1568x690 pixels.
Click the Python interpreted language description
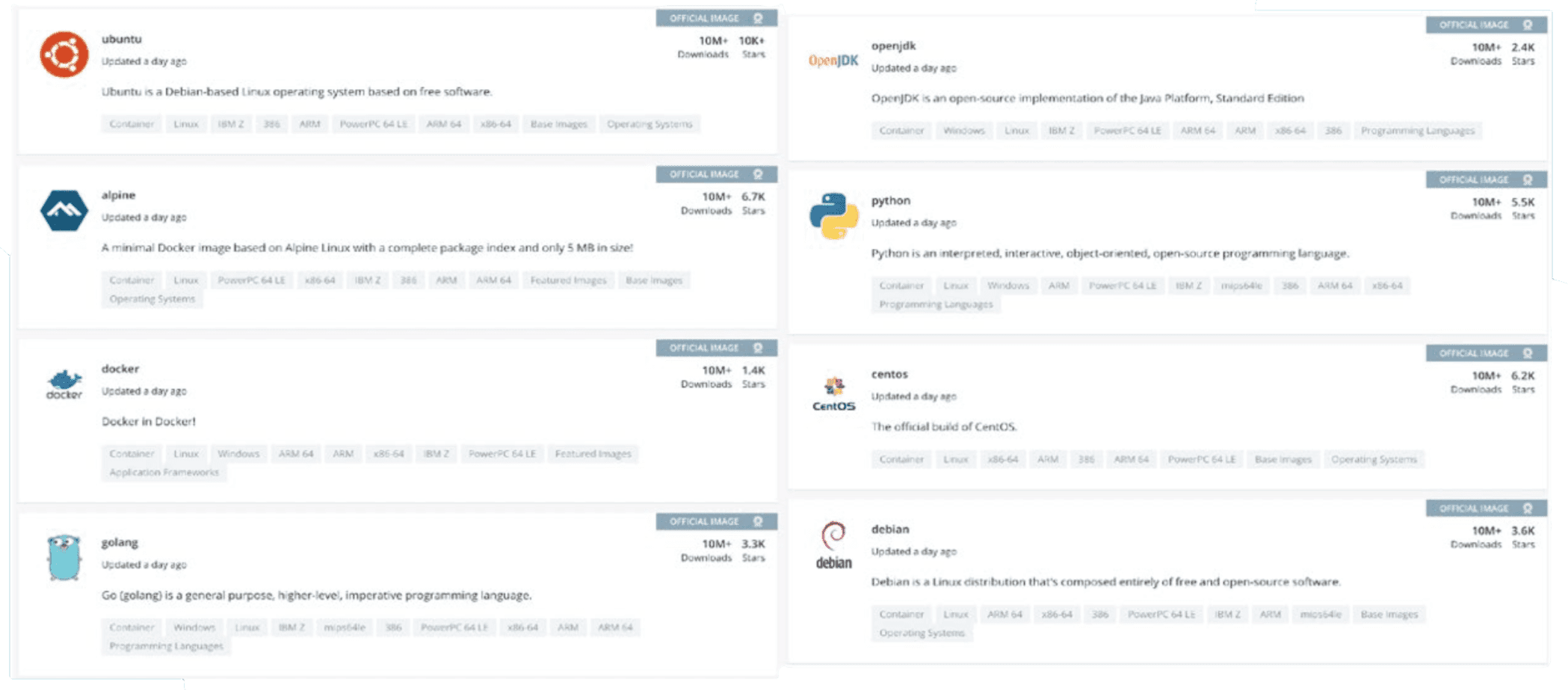(x=1110, y=253)
